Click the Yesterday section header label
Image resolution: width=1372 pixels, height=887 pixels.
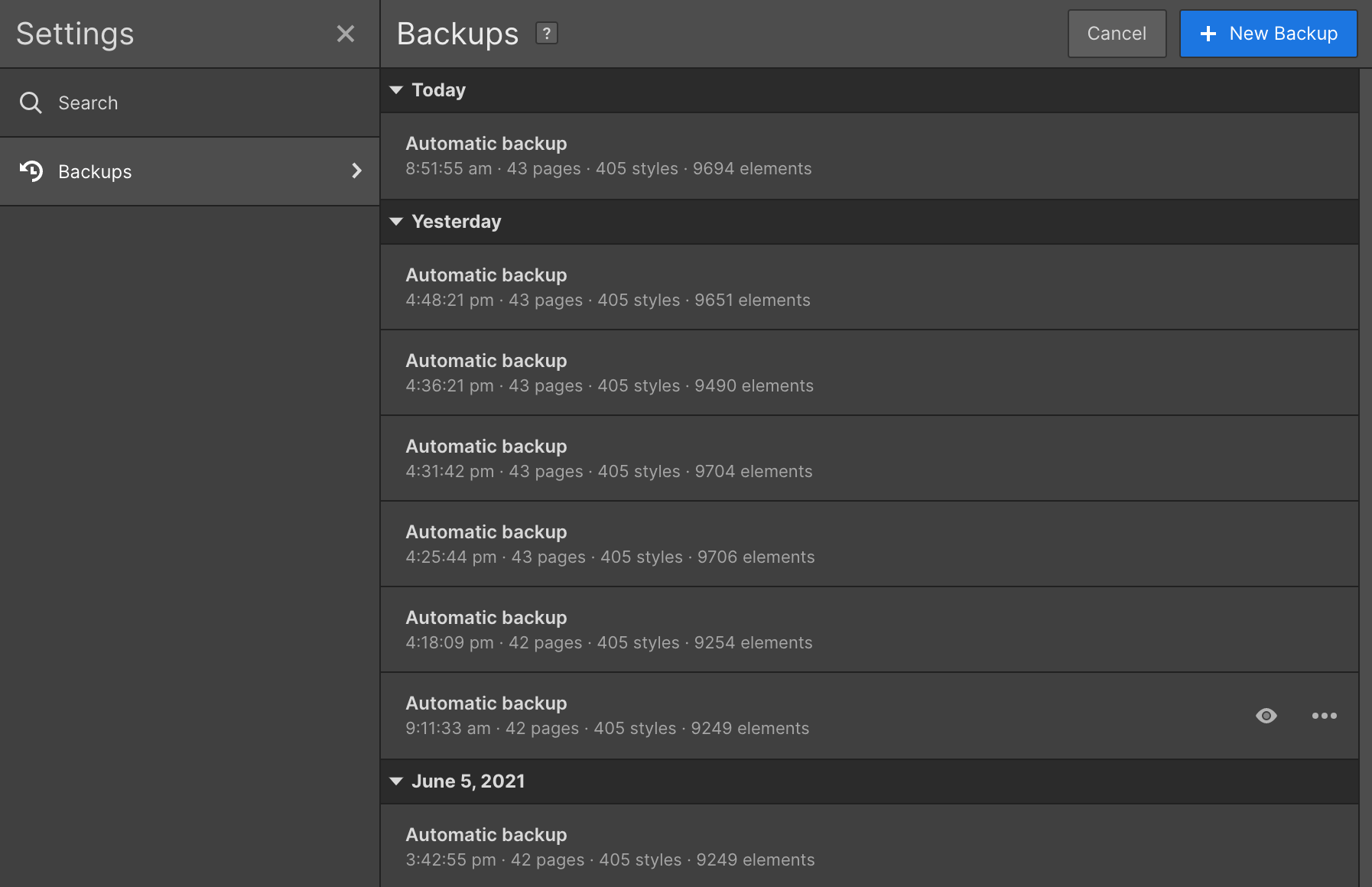(457, 222)
